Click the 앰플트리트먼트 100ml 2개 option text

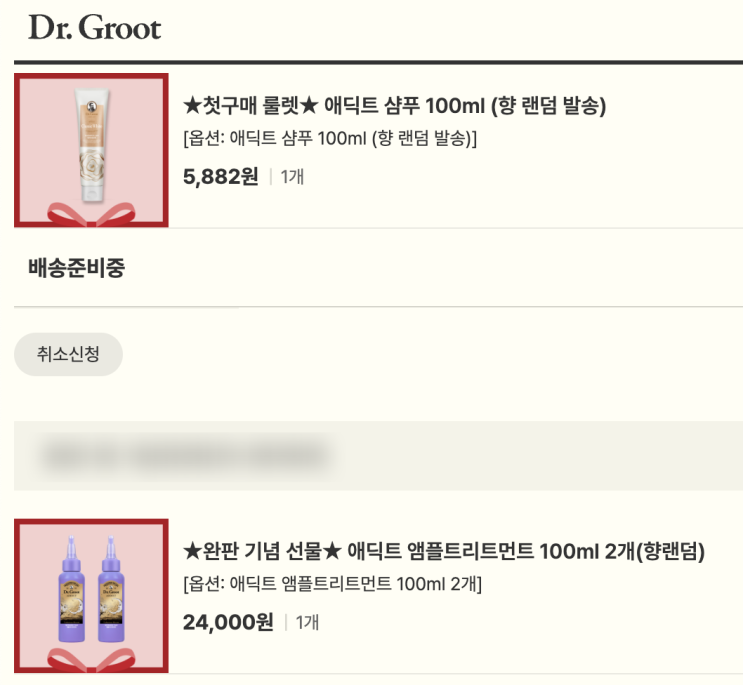(x=332, y=584)
